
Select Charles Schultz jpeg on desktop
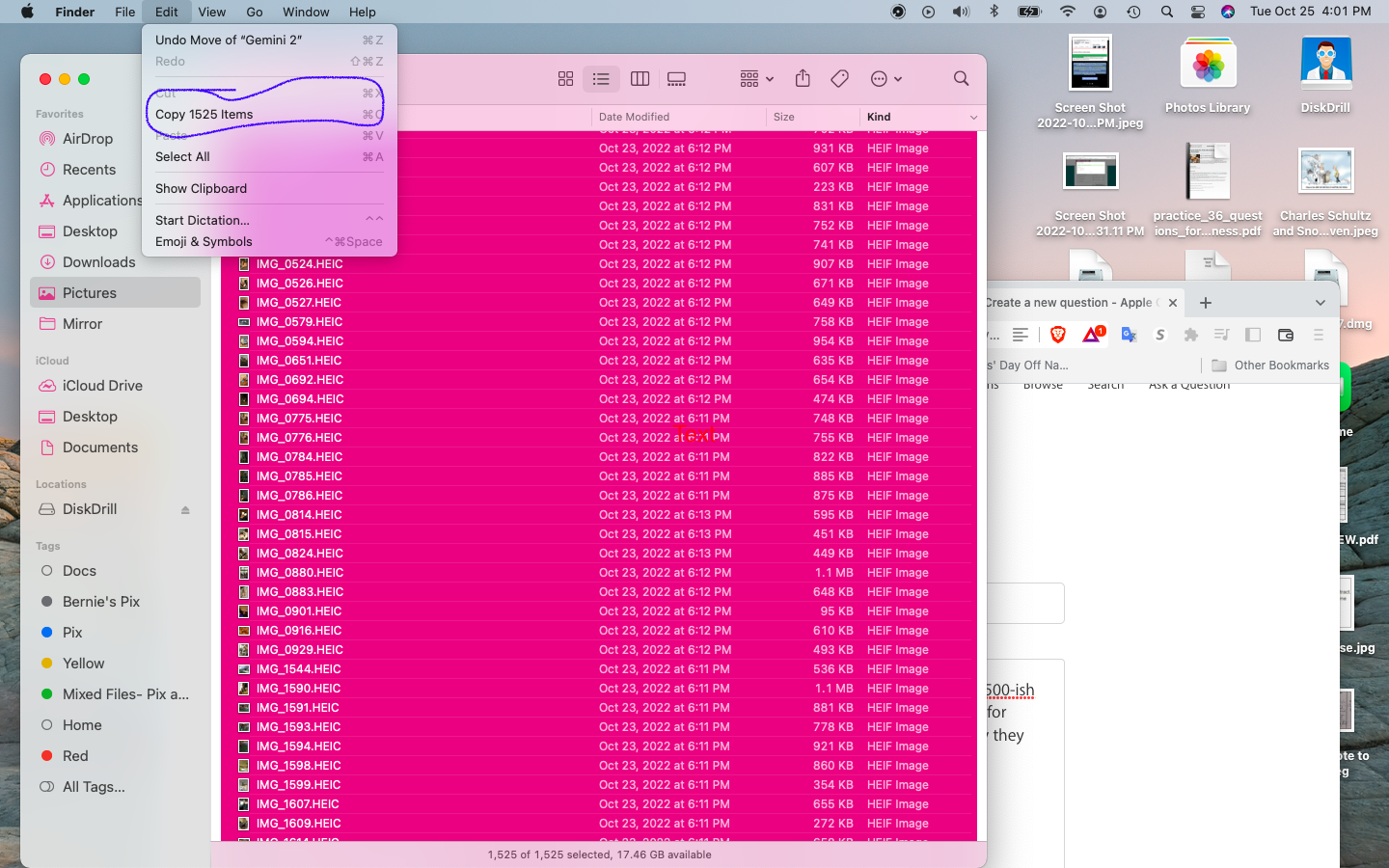click(x=1325, y=191)
